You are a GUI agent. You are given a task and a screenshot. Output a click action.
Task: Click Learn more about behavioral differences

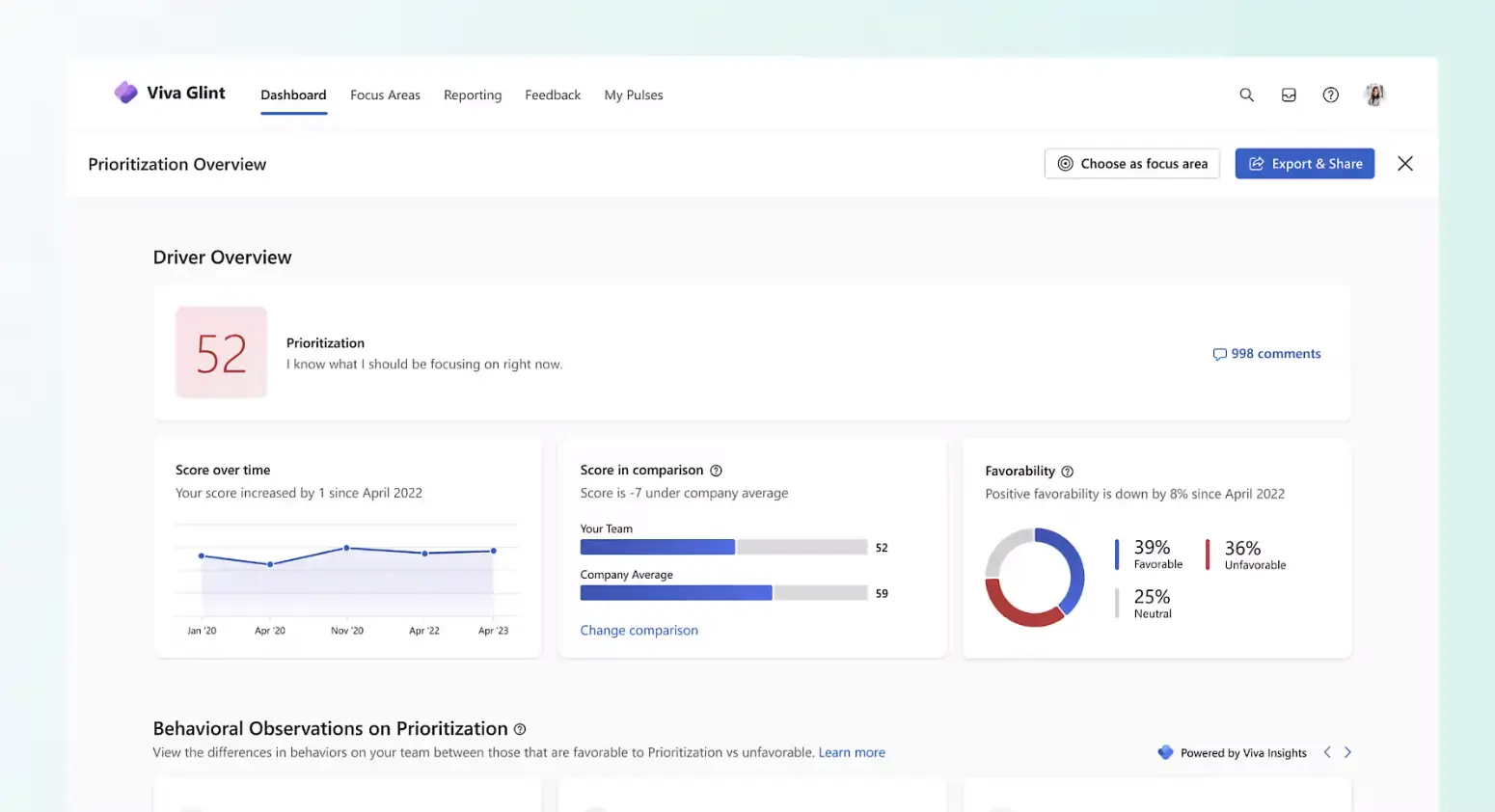851,752
